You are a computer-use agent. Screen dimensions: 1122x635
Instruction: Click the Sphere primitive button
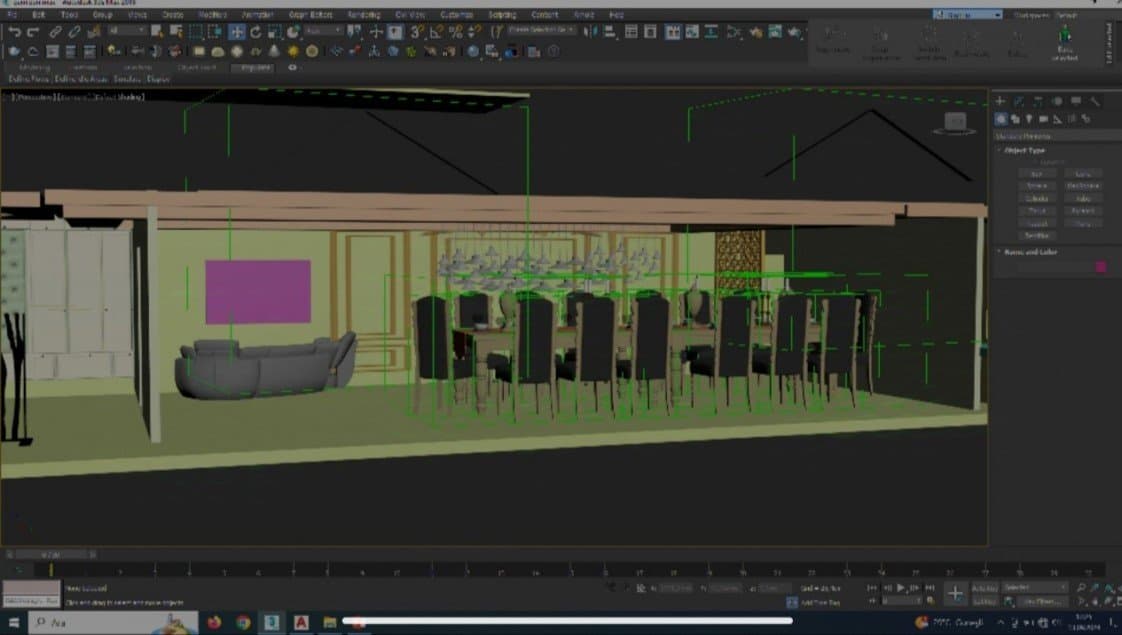(1037, 186)
